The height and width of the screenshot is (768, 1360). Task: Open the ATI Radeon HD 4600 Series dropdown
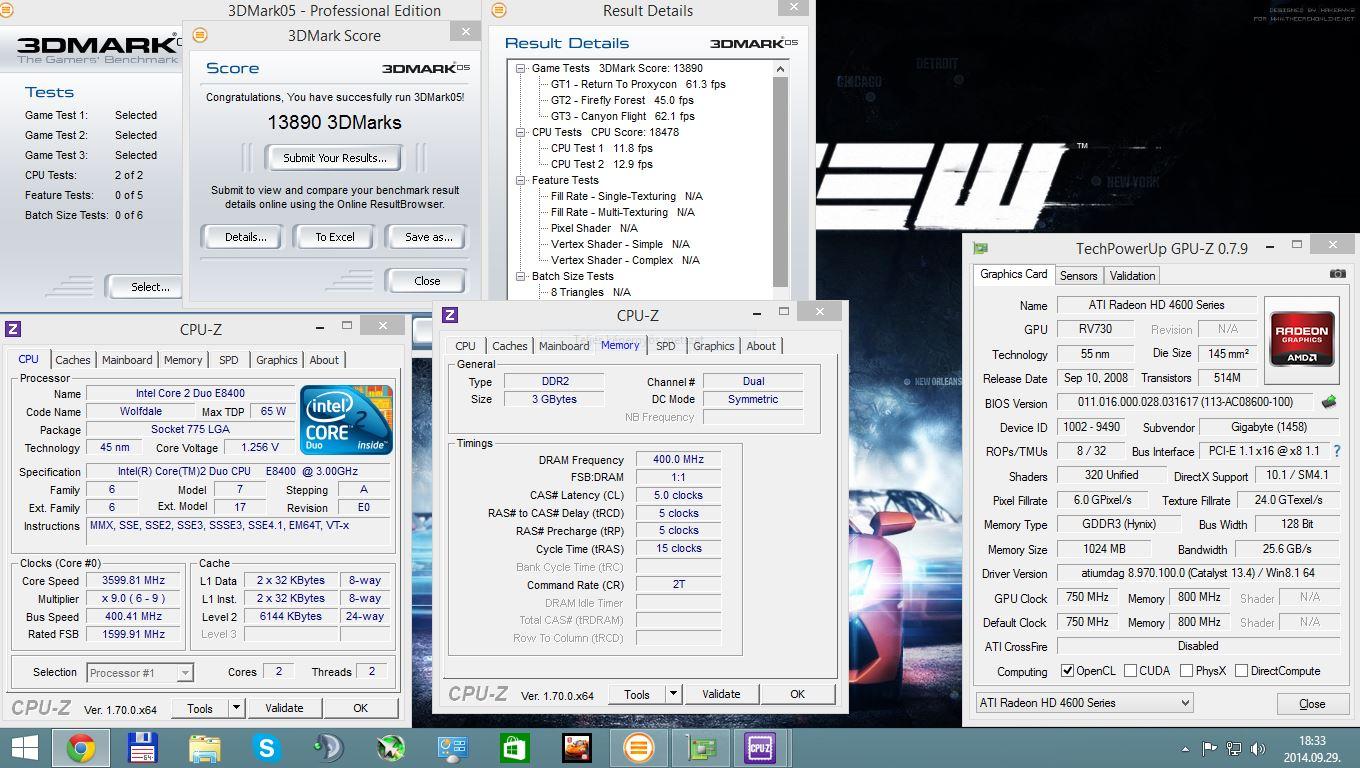coord(1084,703)
